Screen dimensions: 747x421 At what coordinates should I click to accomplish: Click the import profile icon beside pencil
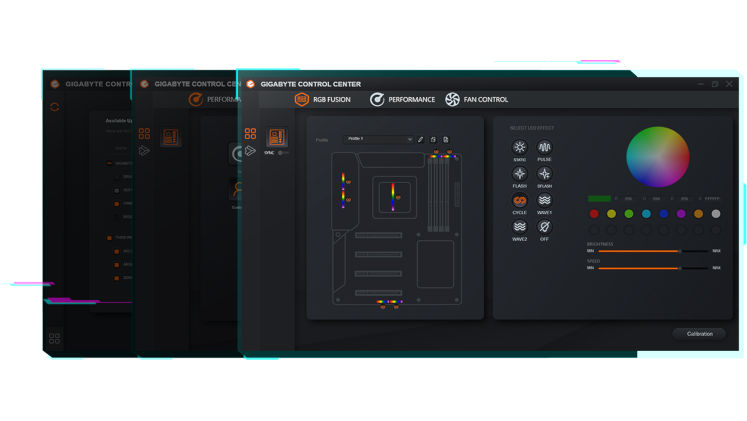tap(433, 140)
